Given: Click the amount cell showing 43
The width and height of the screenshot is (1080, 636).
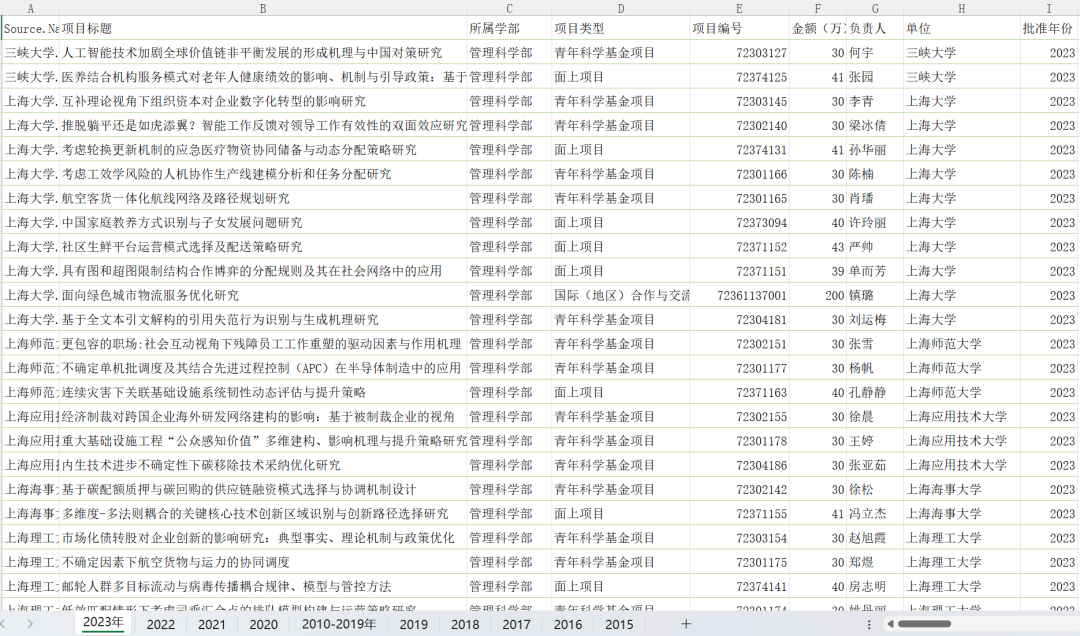Looking at the screenshot, I should click(x=818, y=247).
